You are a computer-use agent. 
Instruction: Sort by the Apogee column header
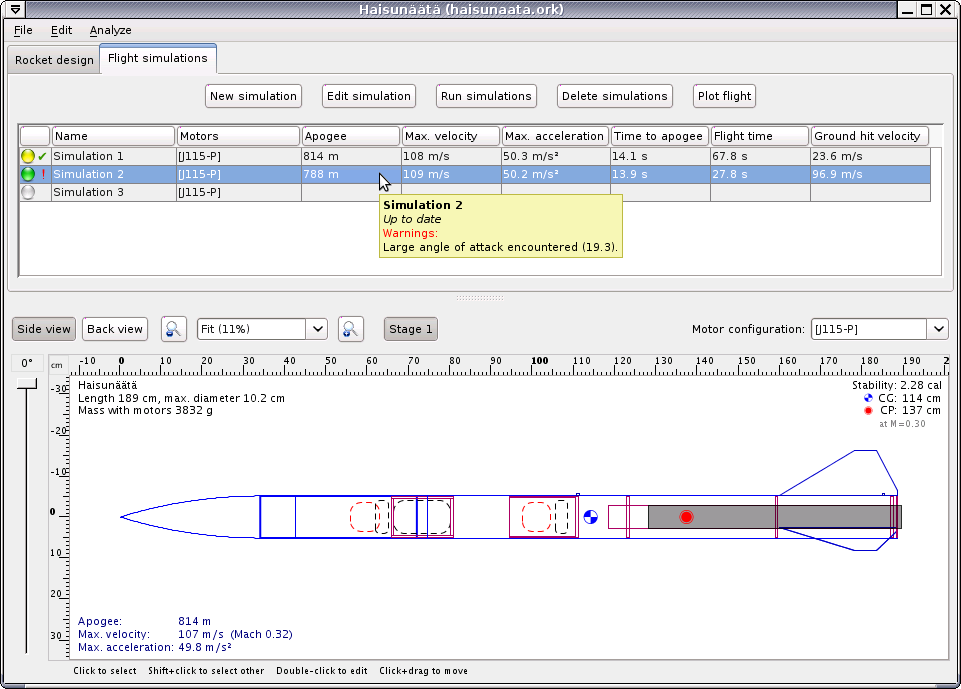click(350, 136)
